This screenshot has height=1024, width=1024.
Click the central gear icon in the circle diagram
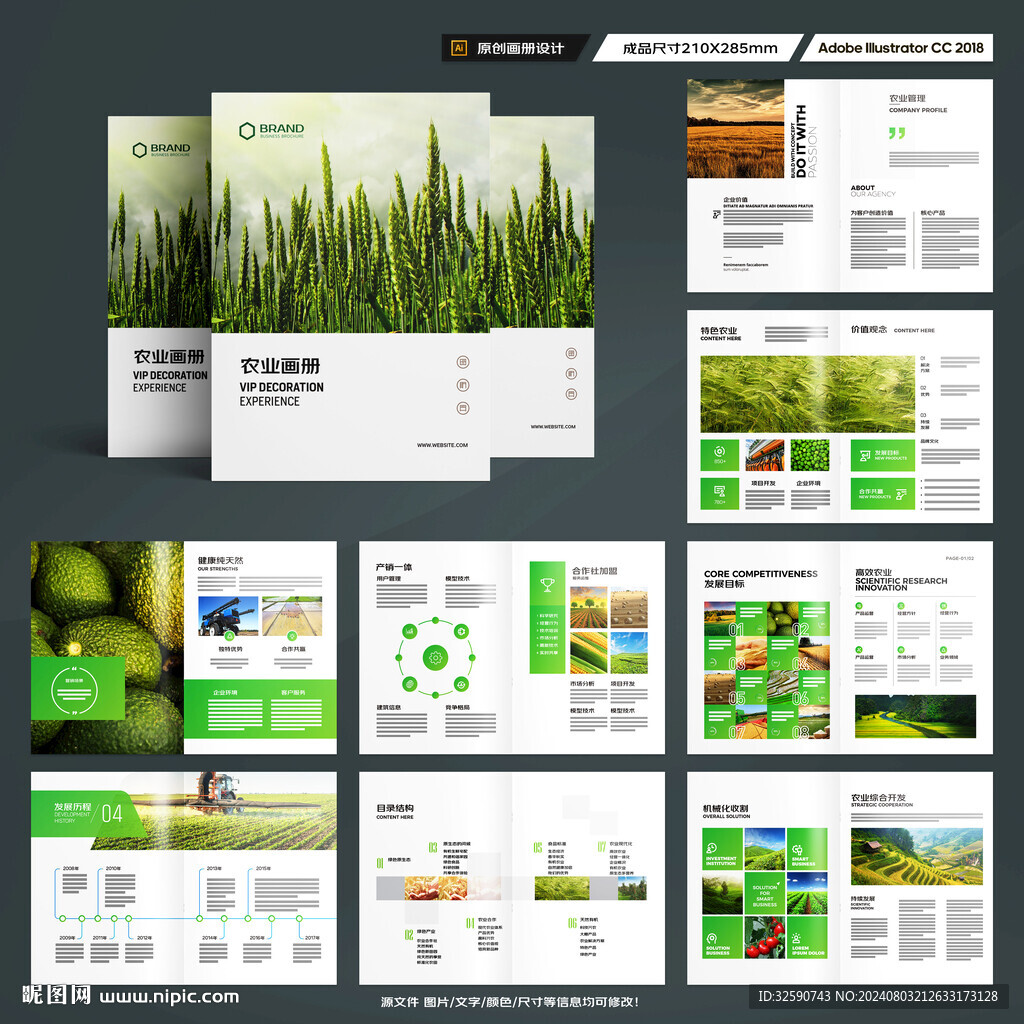pos(435,658)
